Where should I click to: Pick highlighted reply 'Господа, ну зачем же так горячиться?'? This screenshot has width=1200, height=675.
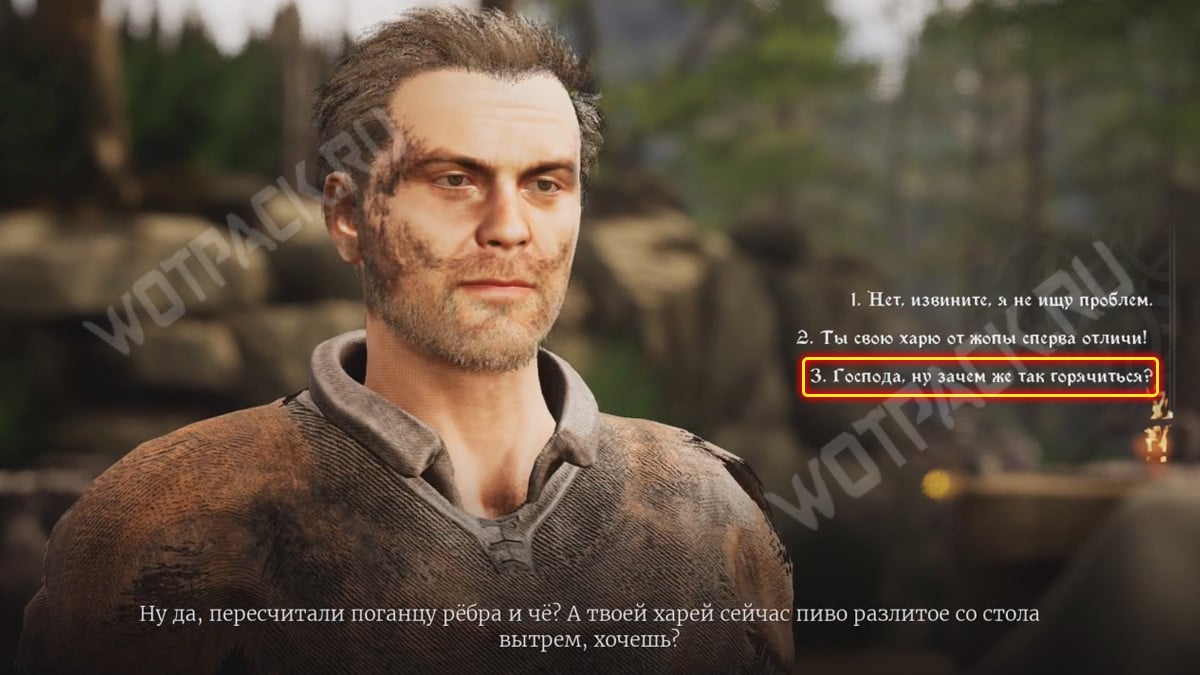[980, 378]
